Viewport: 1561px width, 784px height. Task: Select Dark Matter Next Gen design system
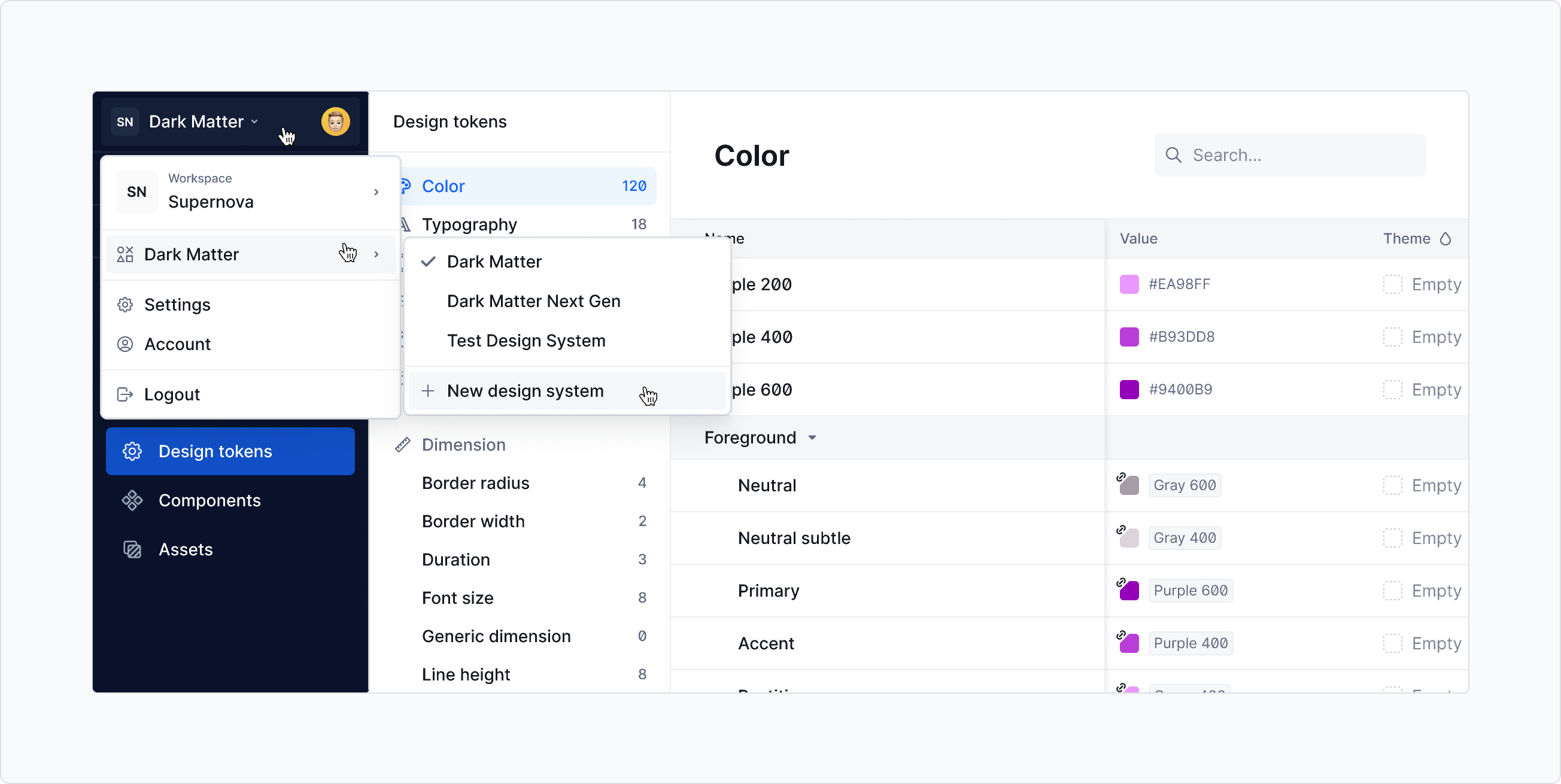[x=533, y=301]
